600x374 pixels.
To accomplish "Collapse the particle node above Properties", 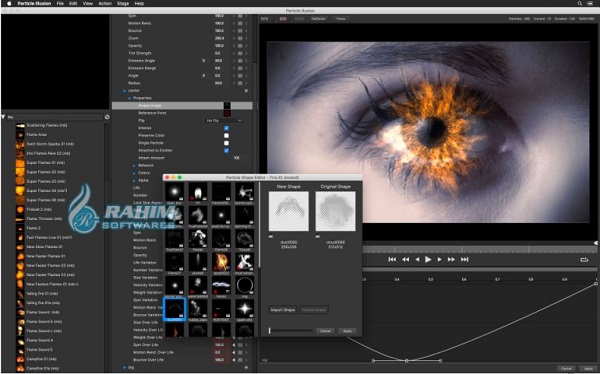I will pyautogui.click(x=124, y=91).
